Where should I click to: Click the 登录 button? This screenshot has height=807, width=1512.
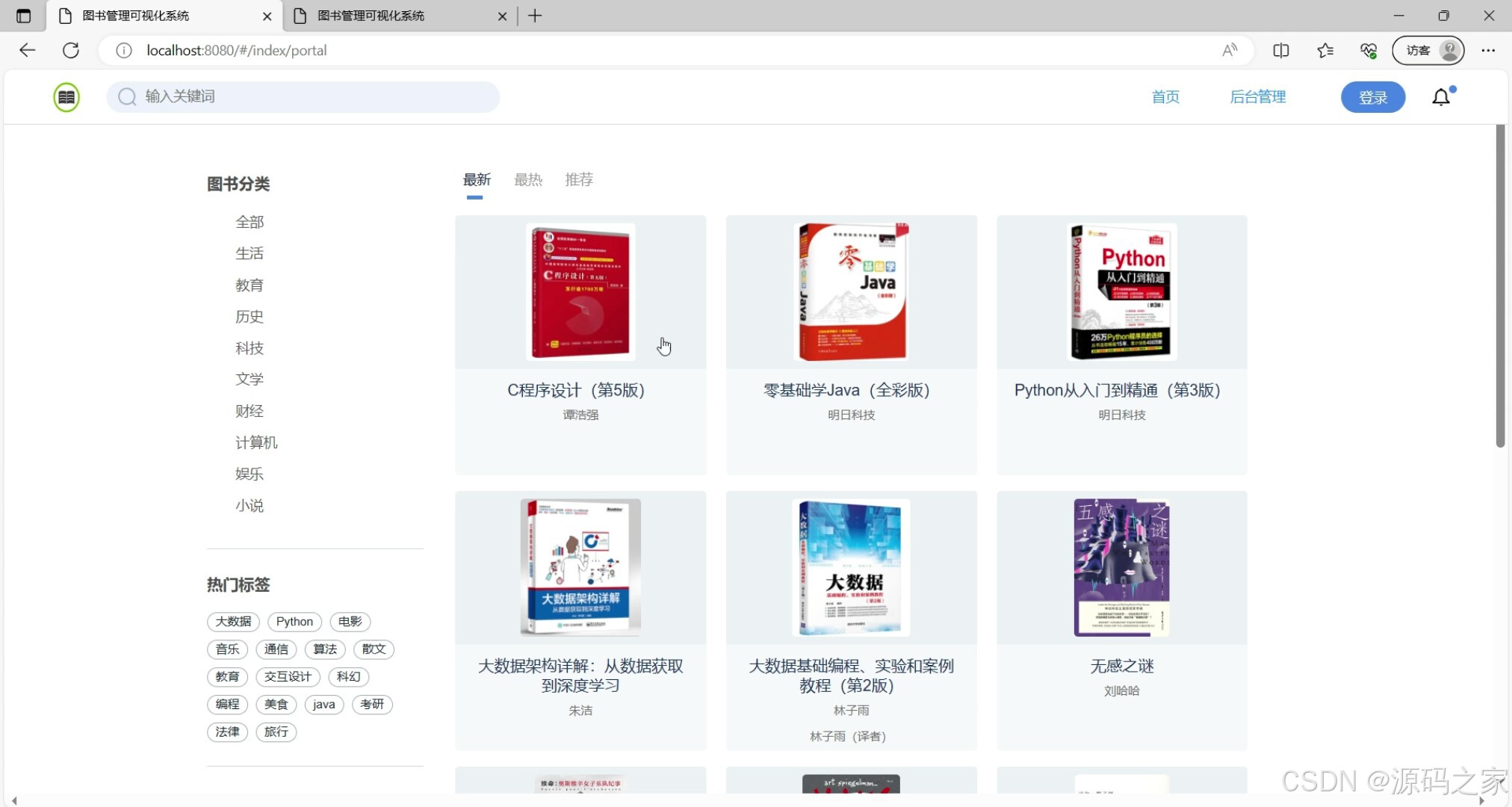pos(1372,96)
